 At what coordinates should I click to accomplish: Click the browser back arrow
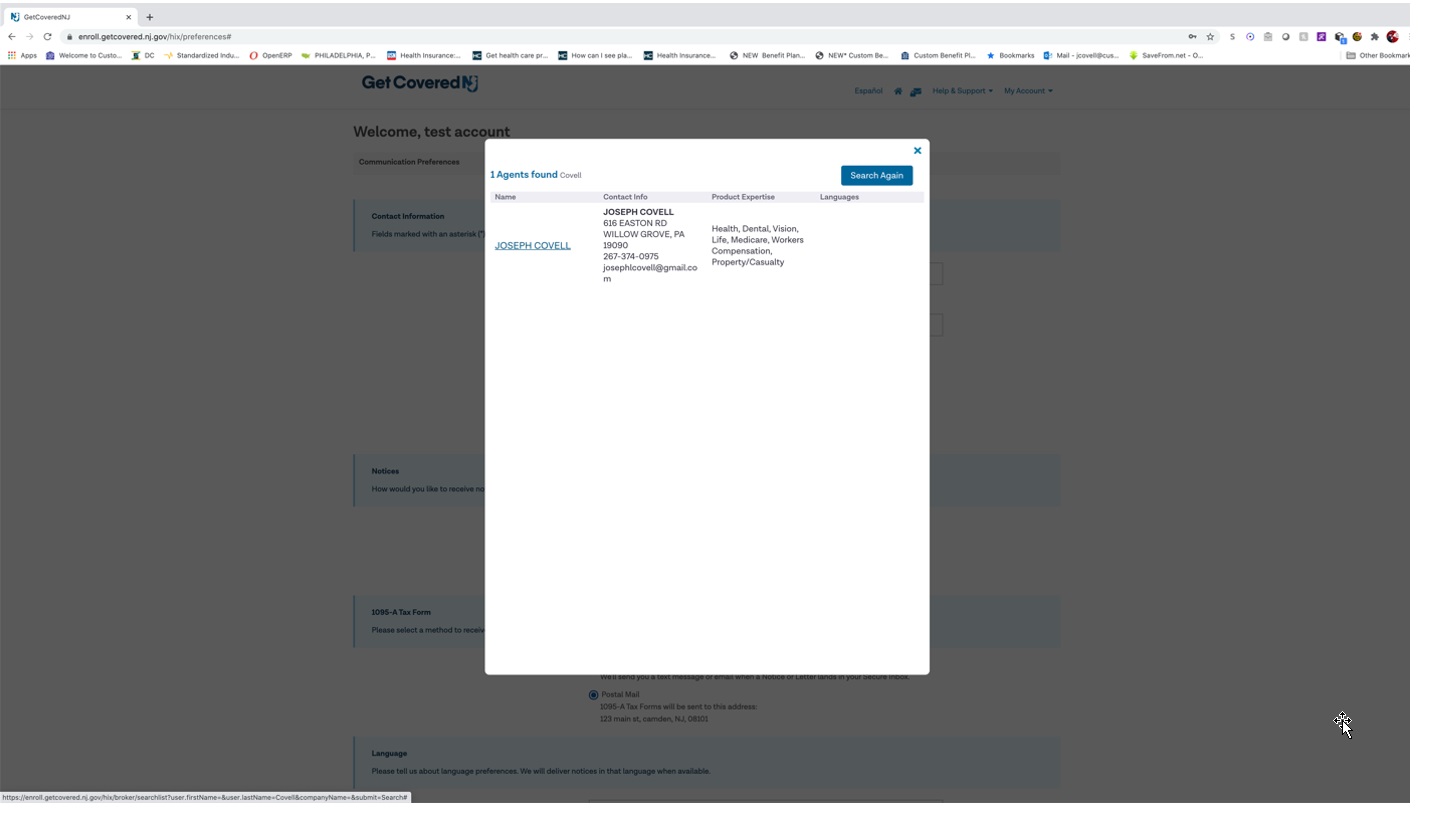[x=11, y=37]
